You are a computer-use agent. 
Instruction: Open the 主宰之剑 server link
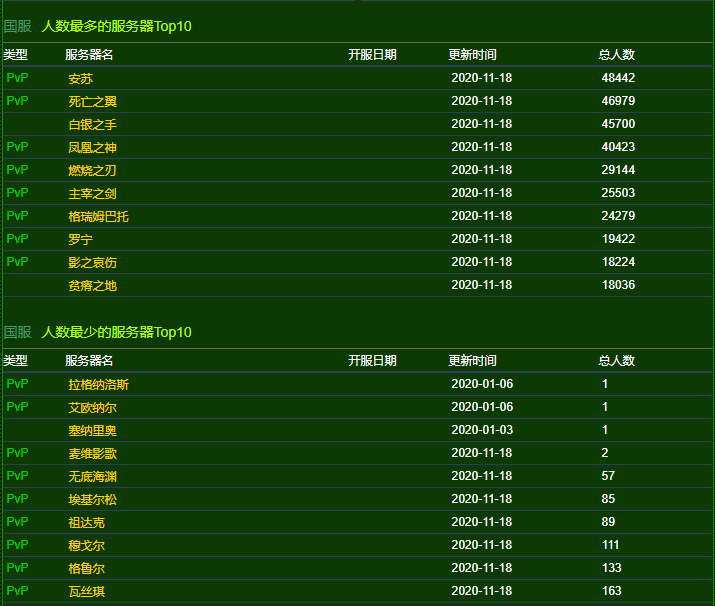(x=93, y=193)
